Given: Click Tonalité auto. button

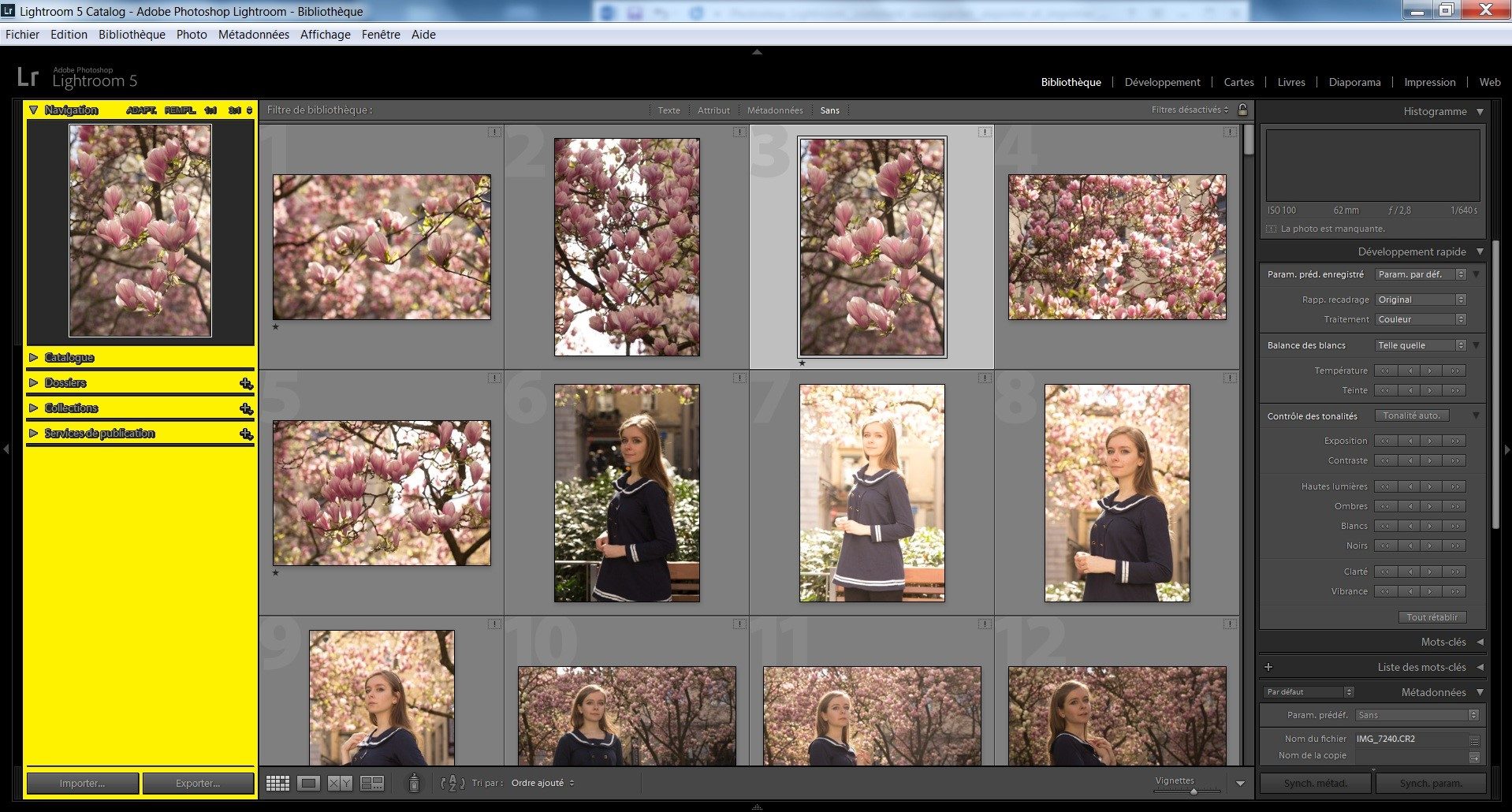Looking at the screenshot, I should (1411, 415).
